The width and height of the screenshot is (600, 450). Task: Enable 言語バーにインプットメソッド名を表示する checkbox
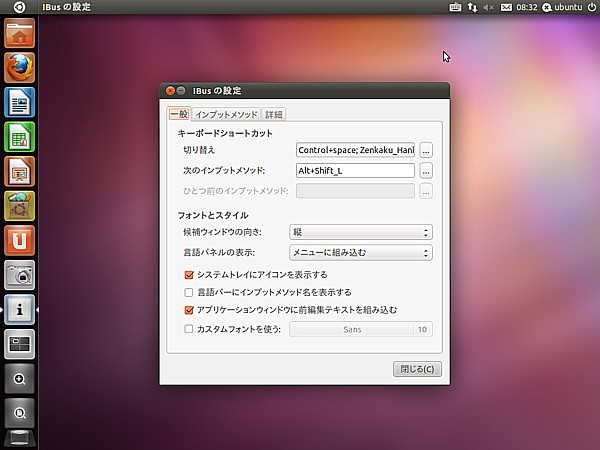click(x=189, y=292)
